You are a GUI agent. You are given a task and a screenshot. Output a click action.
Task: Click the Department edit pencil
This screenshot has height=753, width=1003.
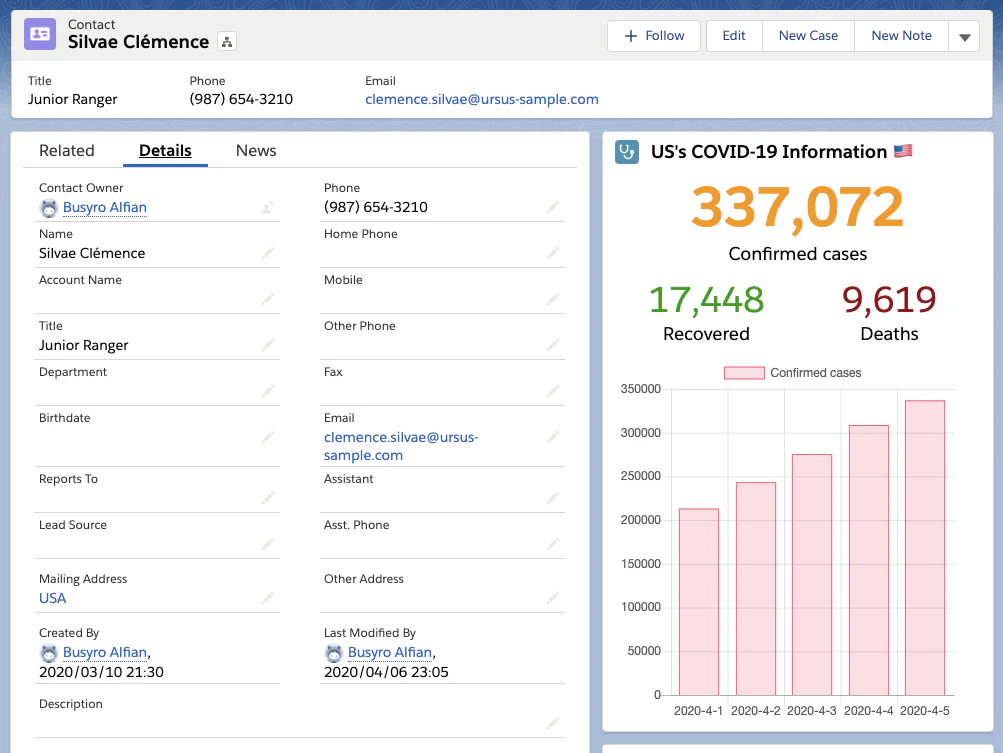coord(268,390)
